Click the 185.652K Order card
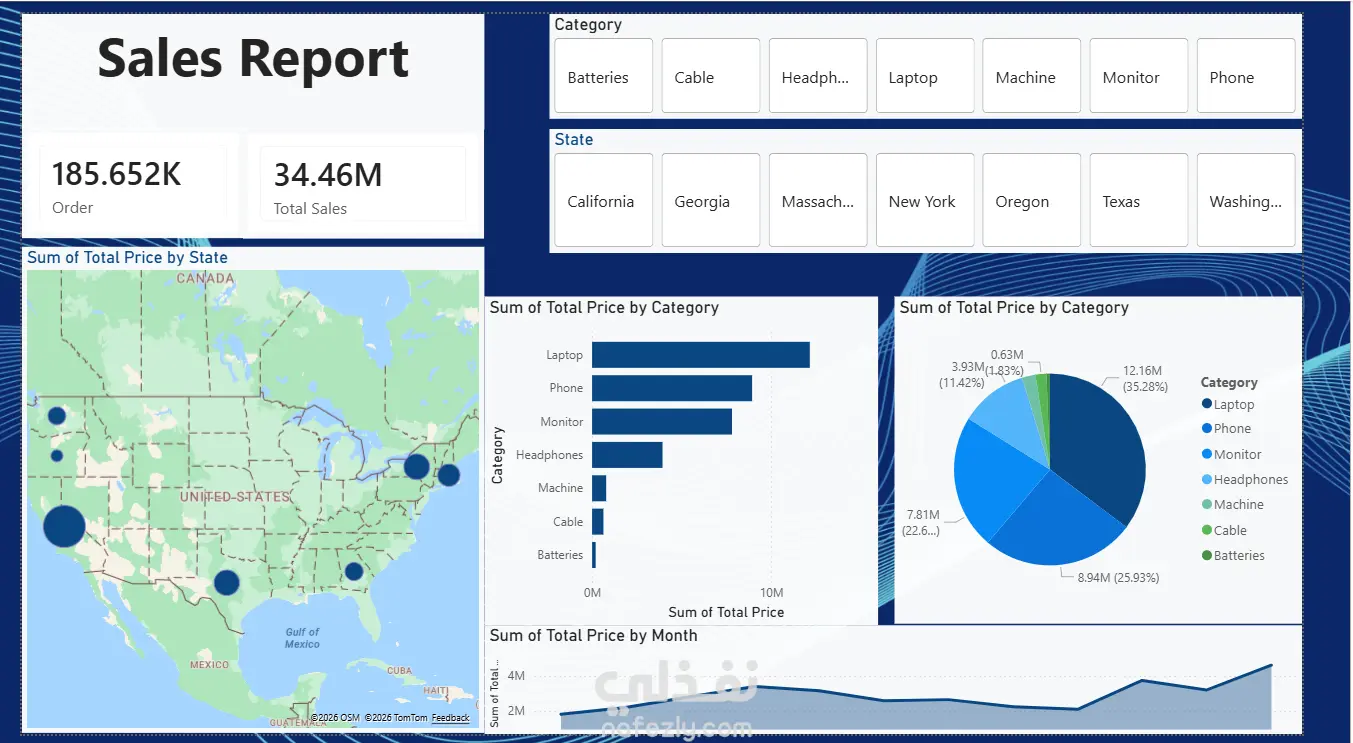The height and width of the screenshot is (743, 1353). [133, 184]
